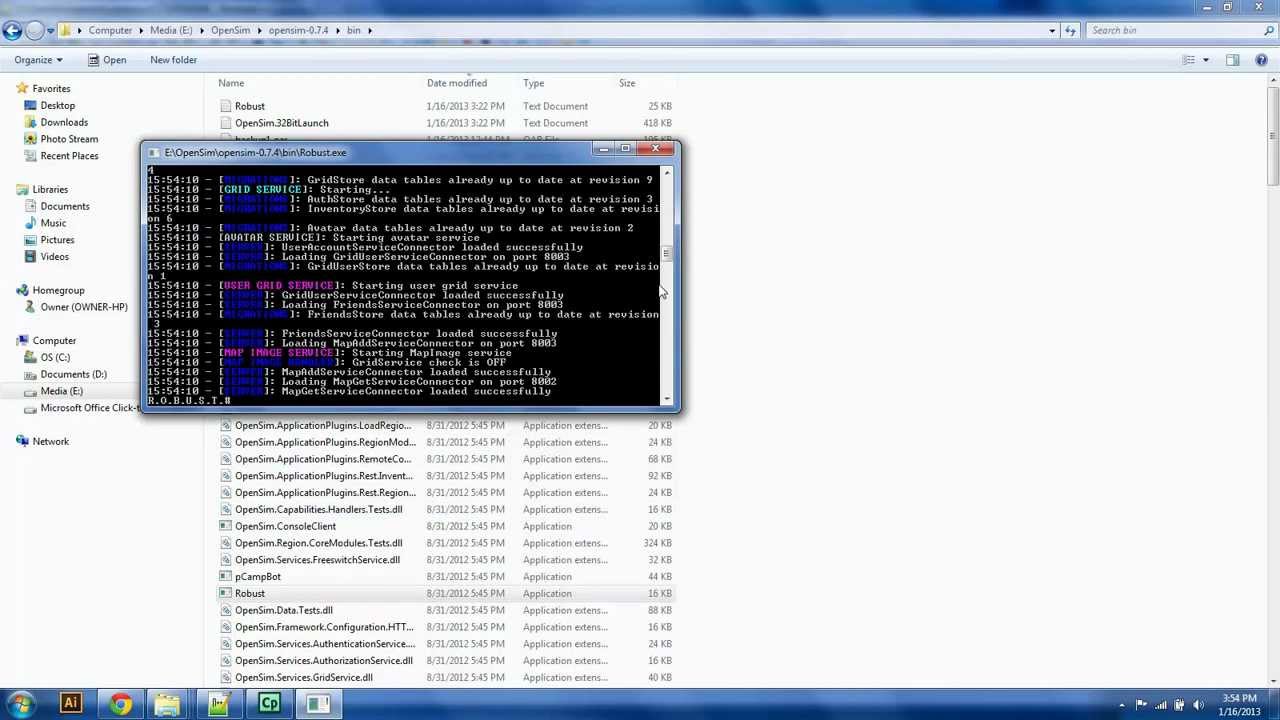The width and height of the screenshot is (1280, 720).
Task: Click the change view icon
Action: (x=1189, y=60)
